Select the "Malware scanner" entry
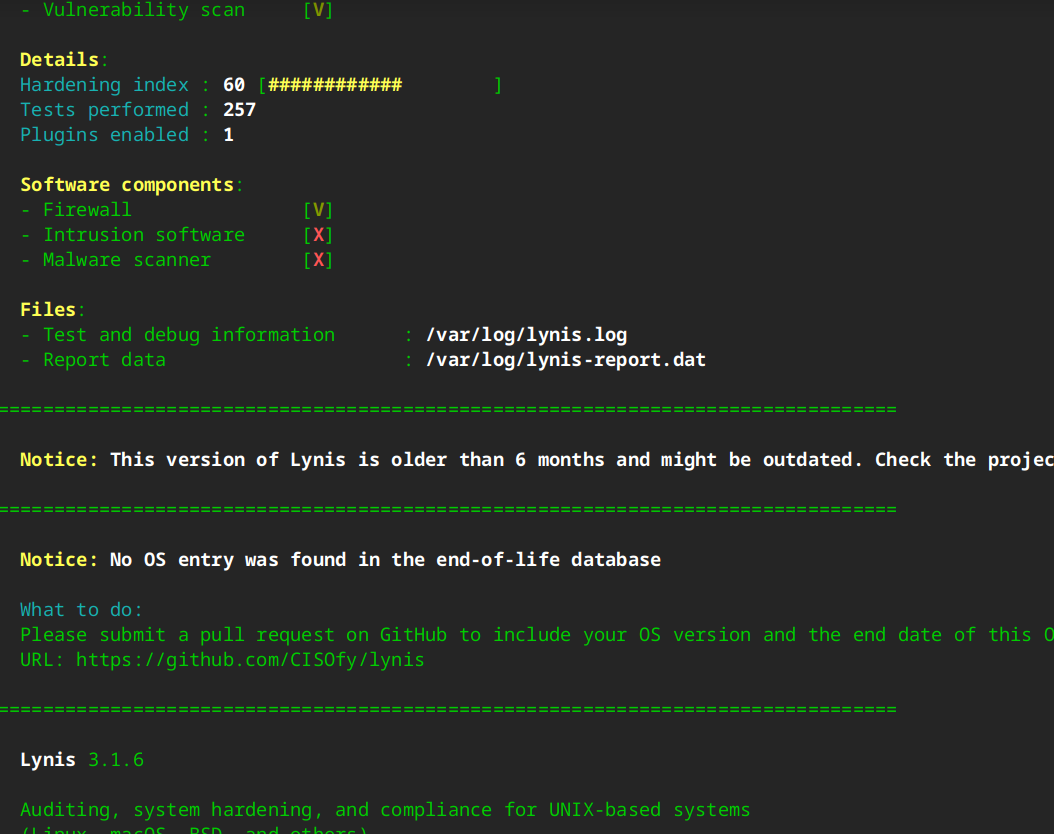This screenshot has height=834, width=1054. point(127,259)
